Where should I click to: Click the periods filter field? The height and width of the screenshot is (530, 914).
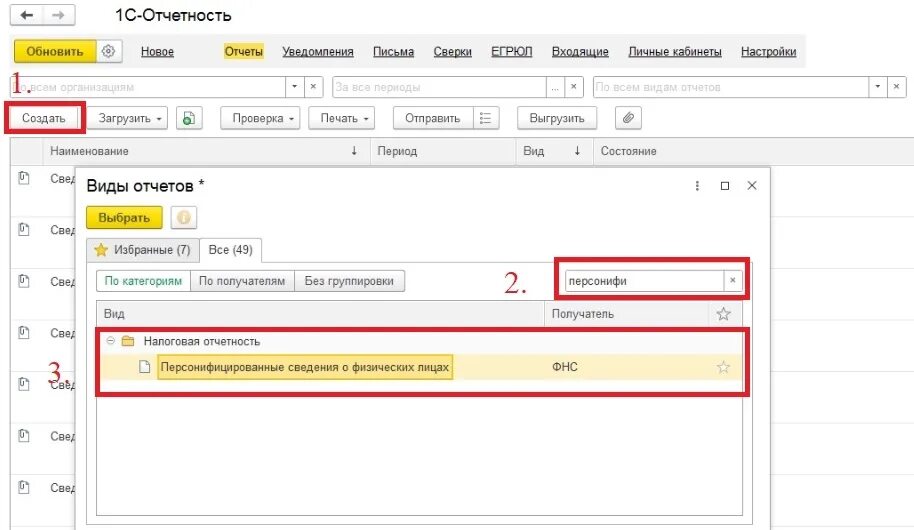pos(439,87)
